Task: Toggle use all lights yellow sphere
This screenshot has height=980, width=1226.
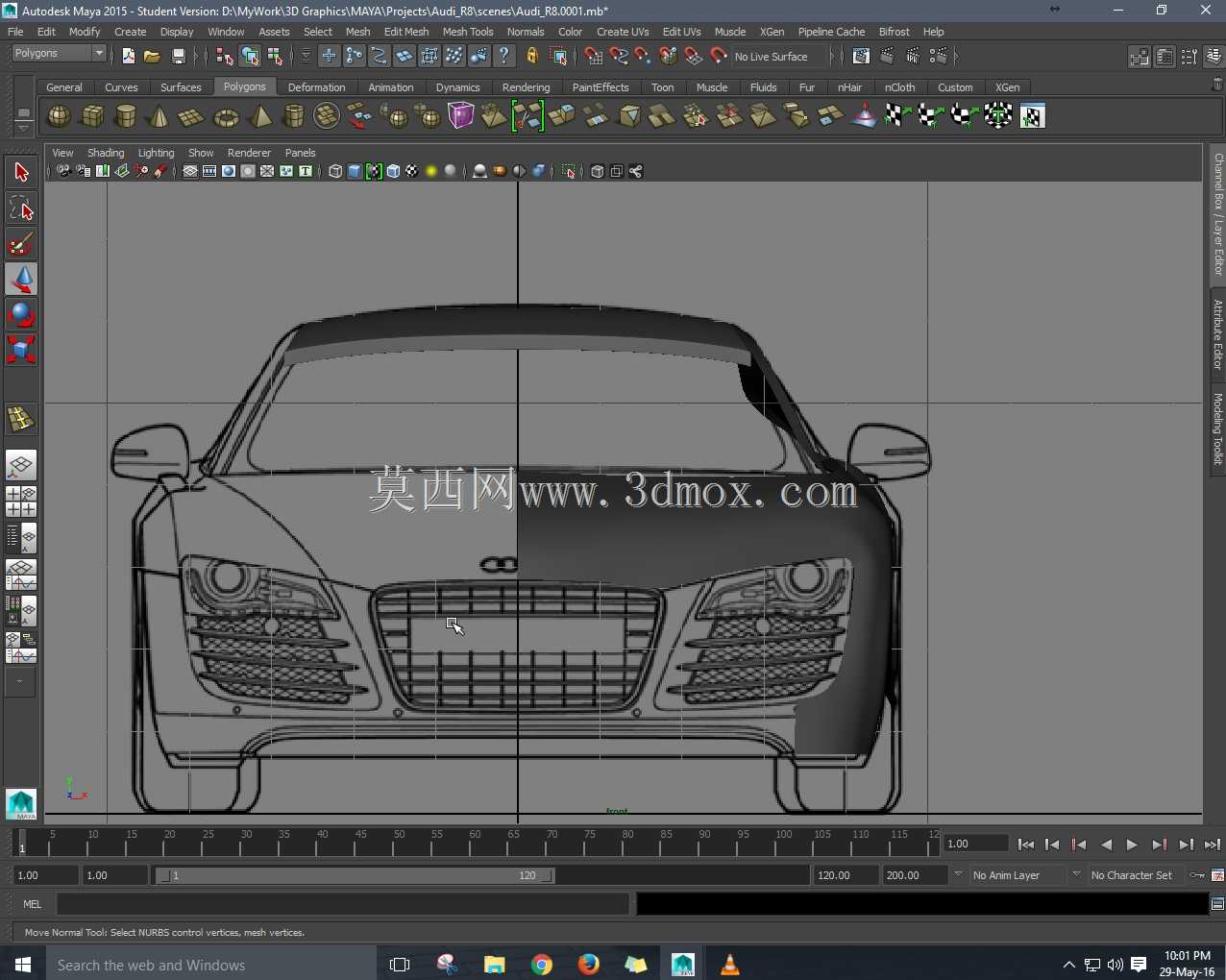Action: tap(431, 172)
